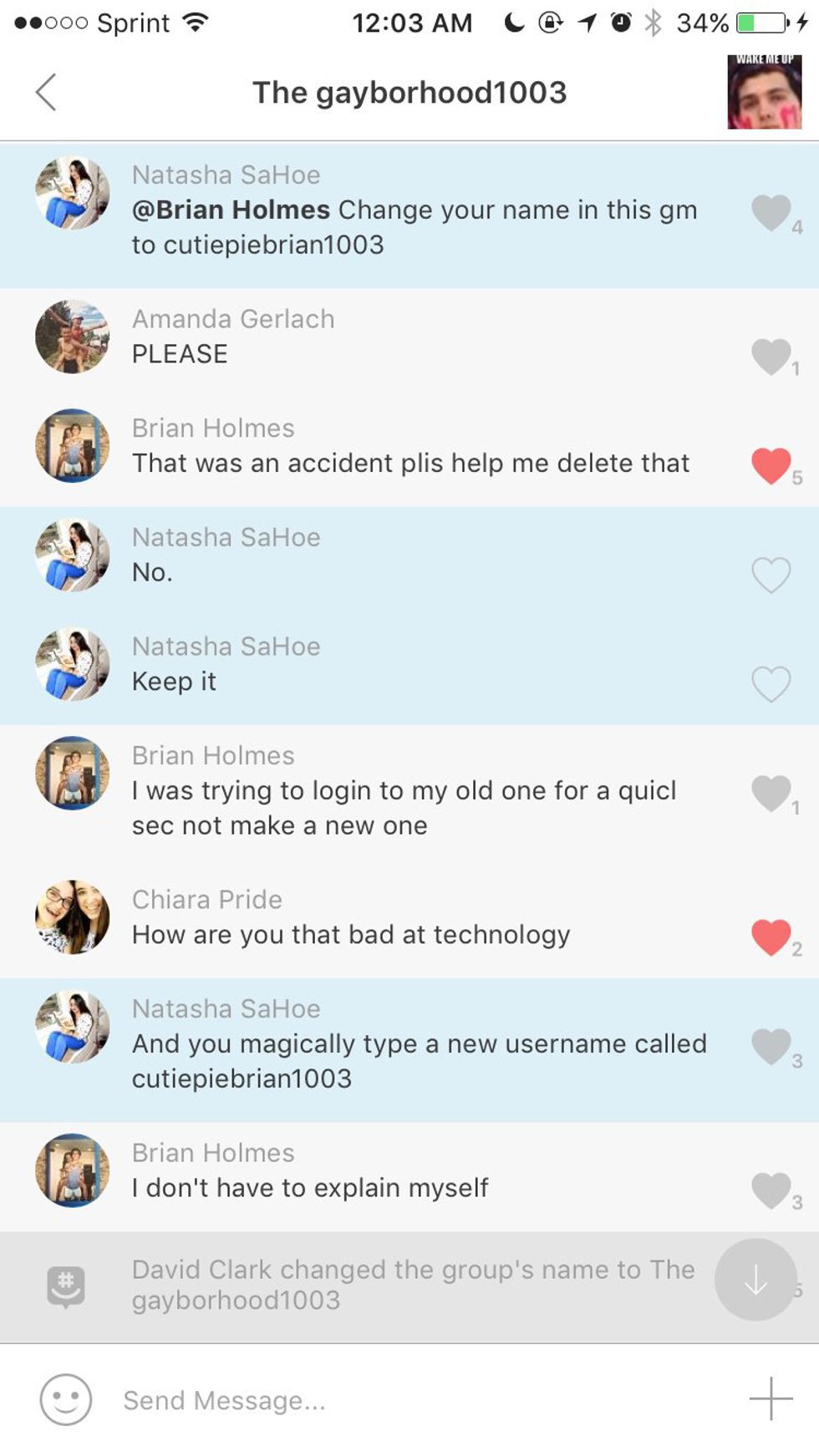Like Brian's "I don't have to explain" message
819x1456 pixels.
pos(771,1190)
